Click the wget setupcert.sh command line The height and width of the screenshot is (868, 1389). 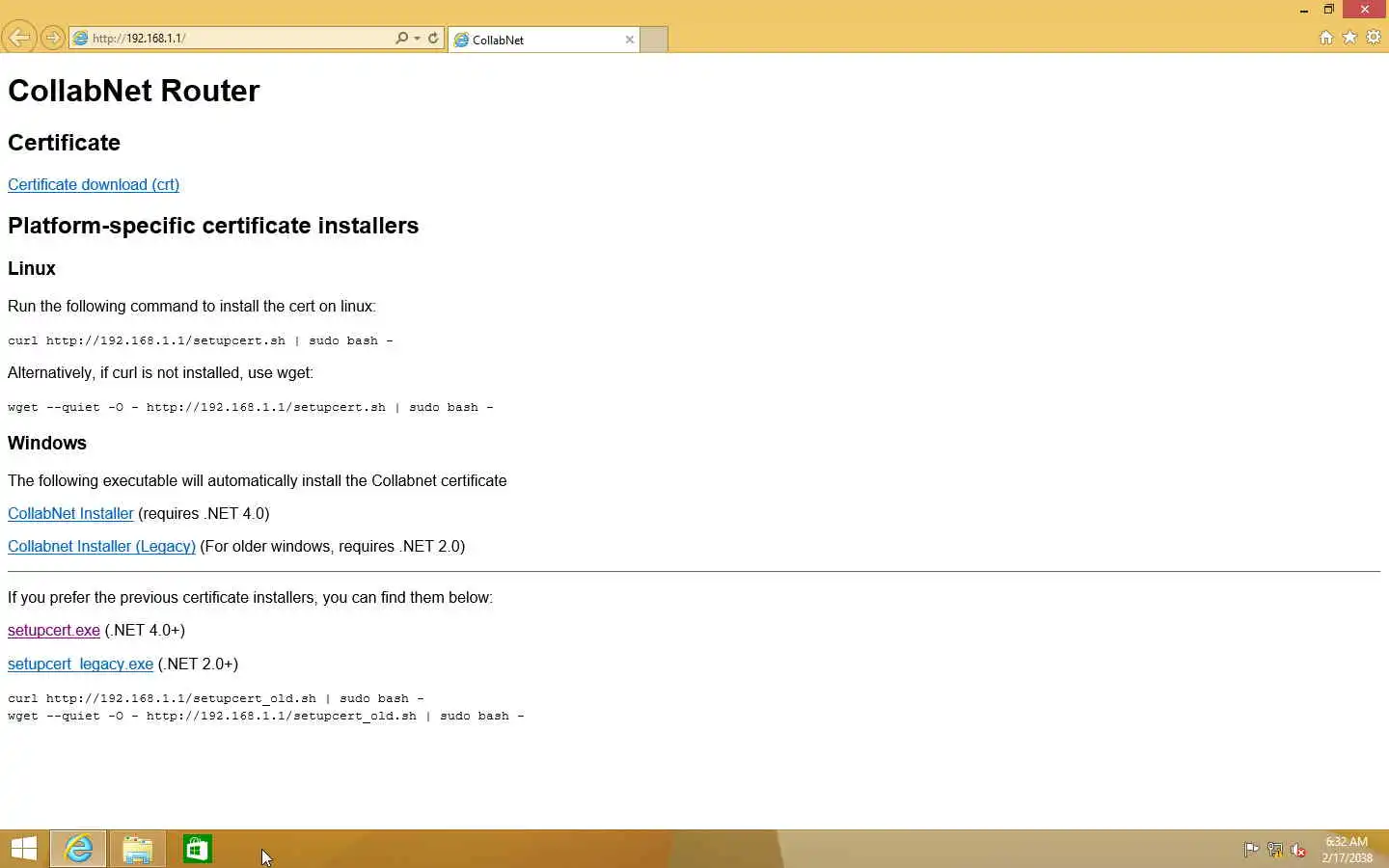point(251,407)
